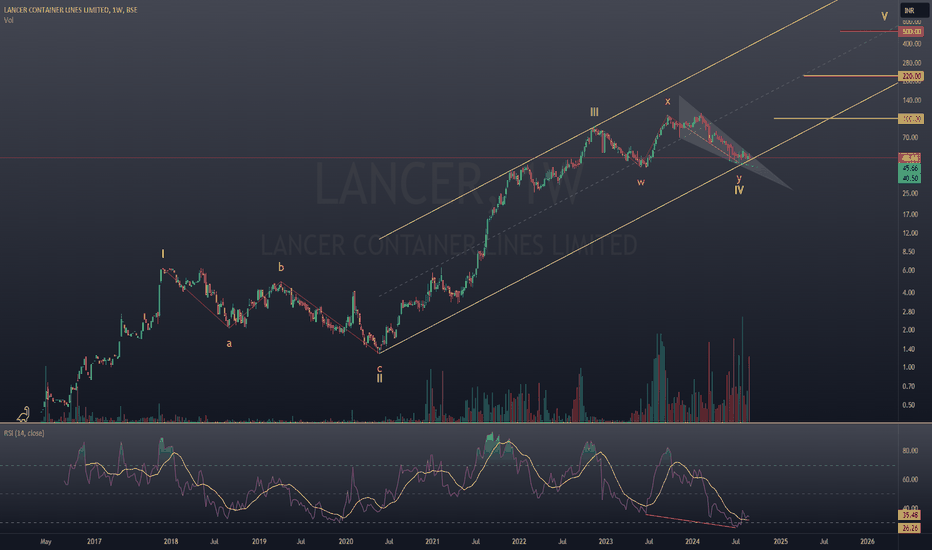Click the 25.00 price scale label
This screenshot has height=550, width=932.
(x=910, y=193)
